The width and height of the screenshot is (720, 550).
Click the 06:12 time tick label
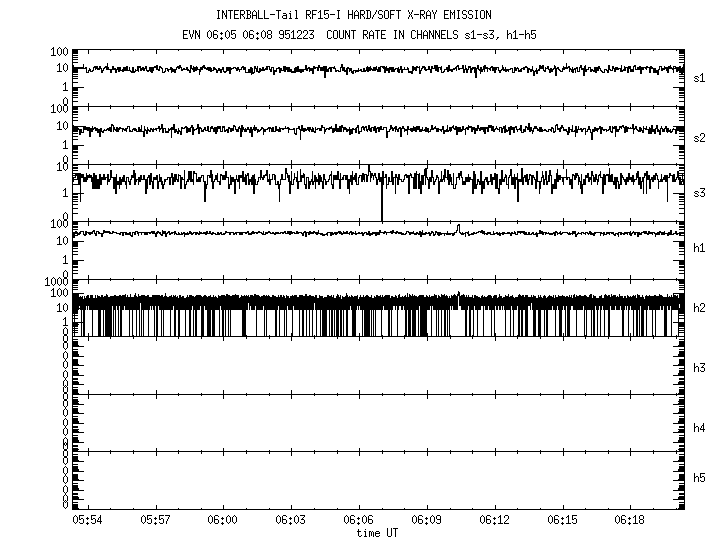(x=494, y=521)
